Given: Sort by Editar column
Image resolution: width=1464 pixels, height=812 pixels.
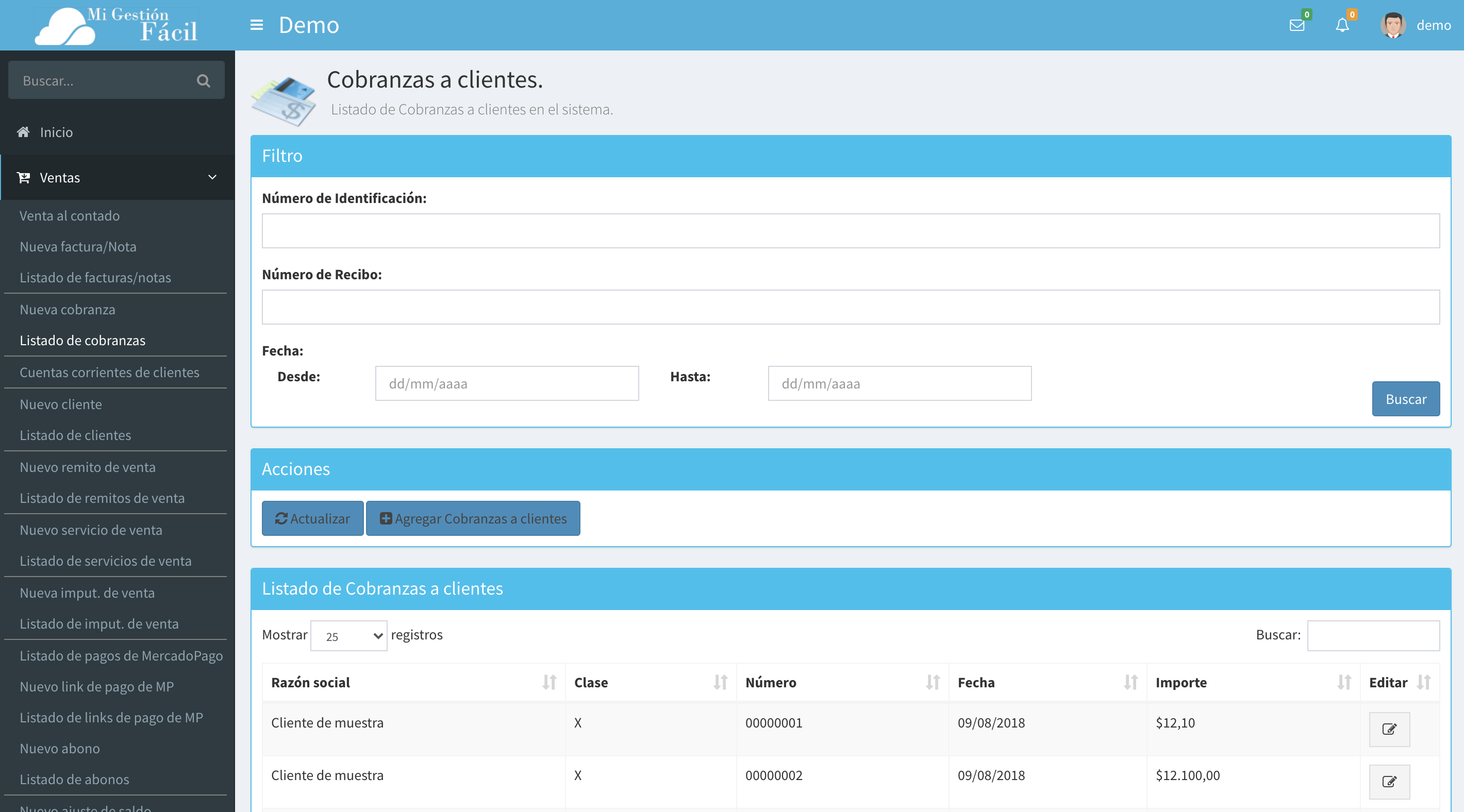Looking at the screenshot, I should coord(1424,682).
